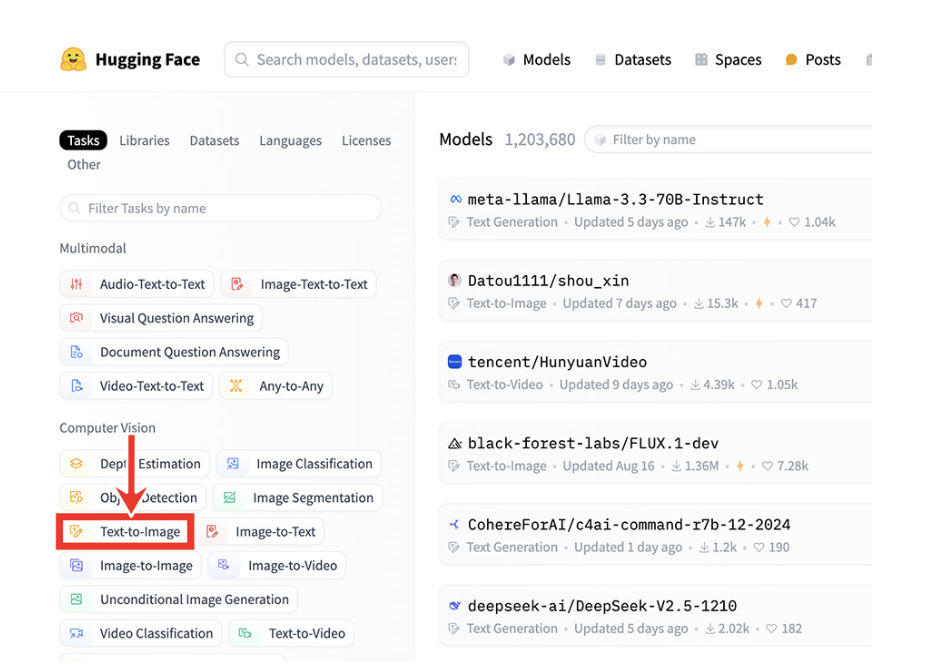
Task: Click the "Computer Vision" section heading
Action: 107,428
